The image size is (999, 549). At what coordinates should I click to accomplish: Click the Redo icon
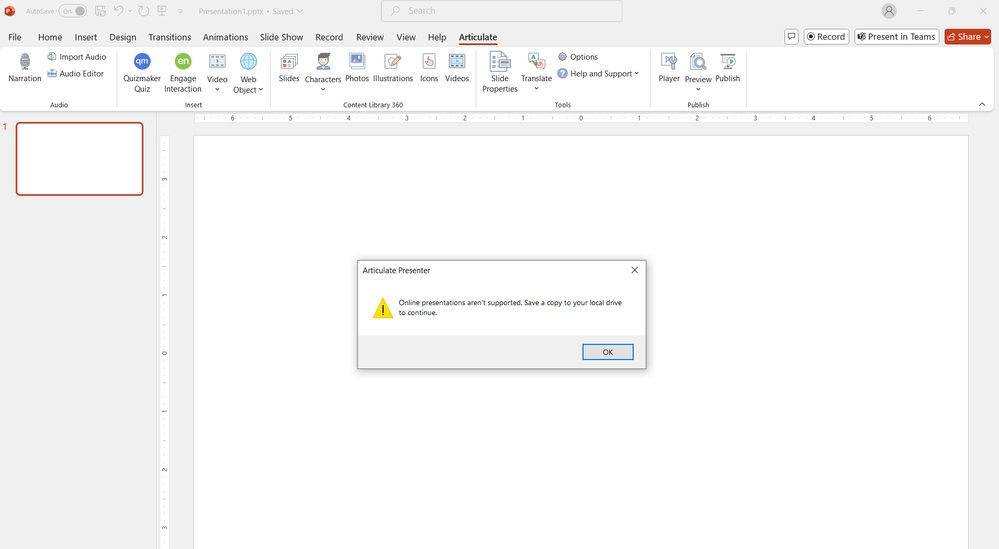tap(144, 11)
